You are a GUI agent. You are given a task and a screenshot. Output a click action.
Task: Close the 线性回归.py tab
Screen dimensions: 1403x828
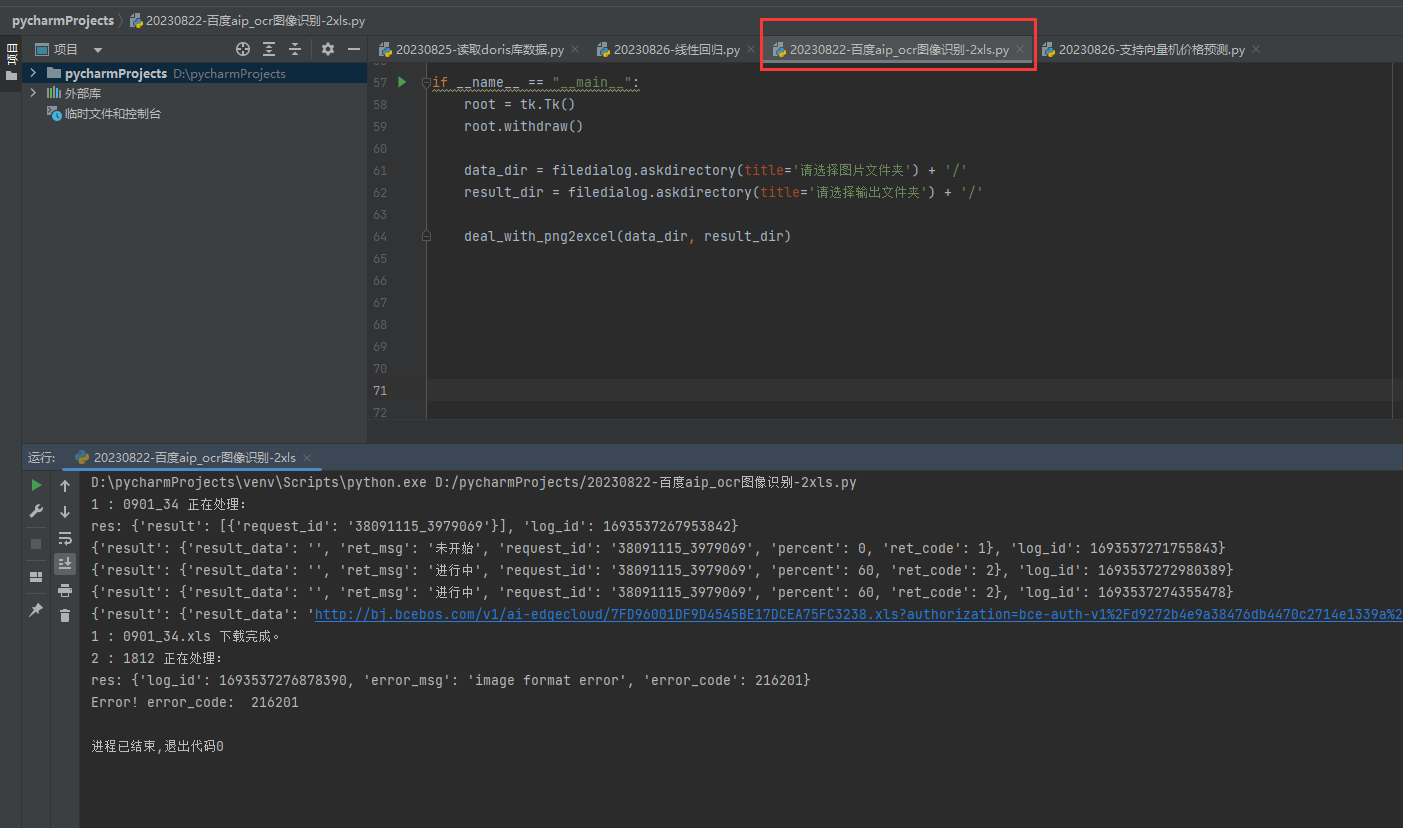pos(751,49)
